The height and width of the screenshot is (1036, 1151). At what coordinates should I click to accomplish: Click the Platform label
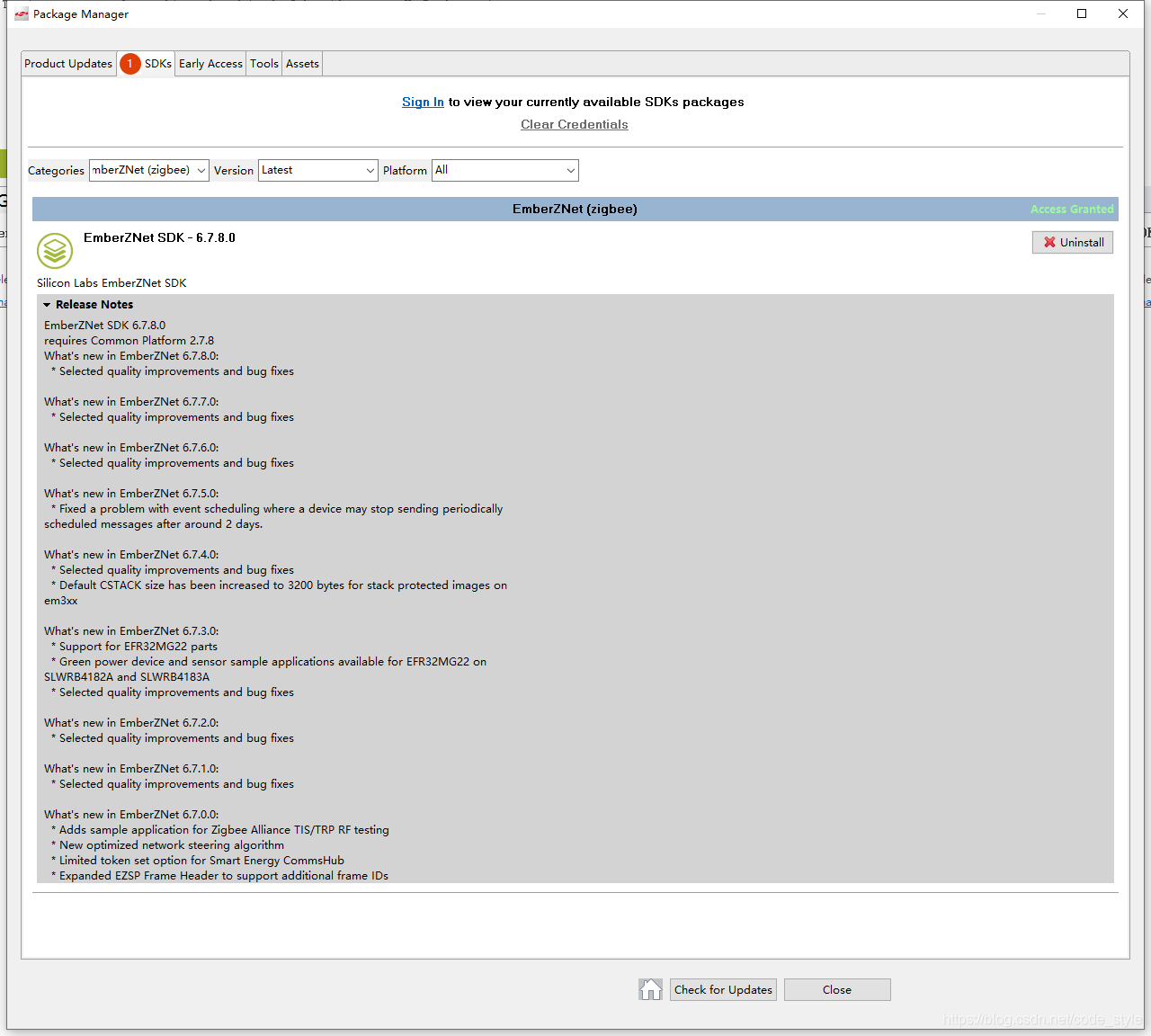click(x=405, y=170)
